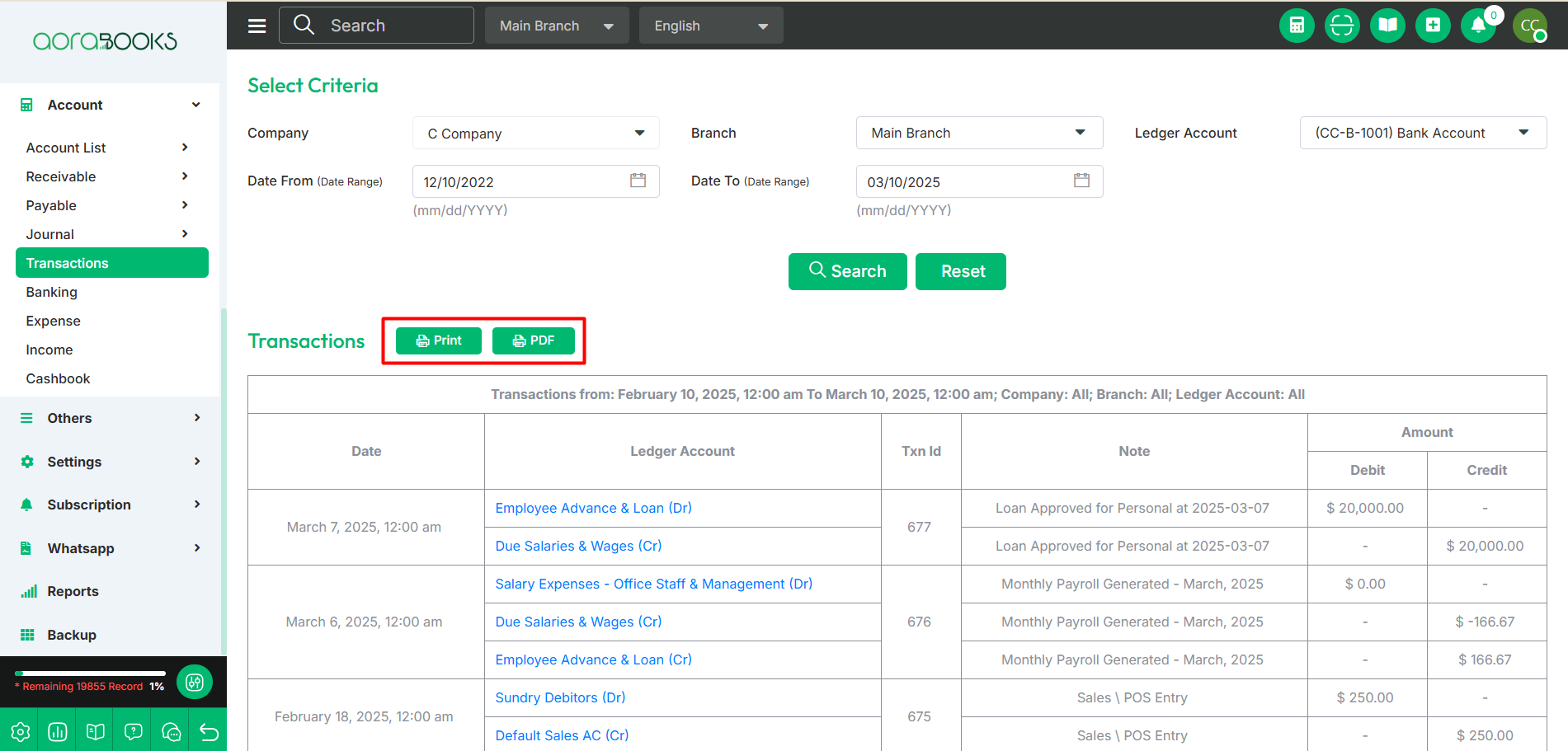Viewport: 1568px width, 751px height.
Task: Open the notifications bell
Action: coord(1478,26)
